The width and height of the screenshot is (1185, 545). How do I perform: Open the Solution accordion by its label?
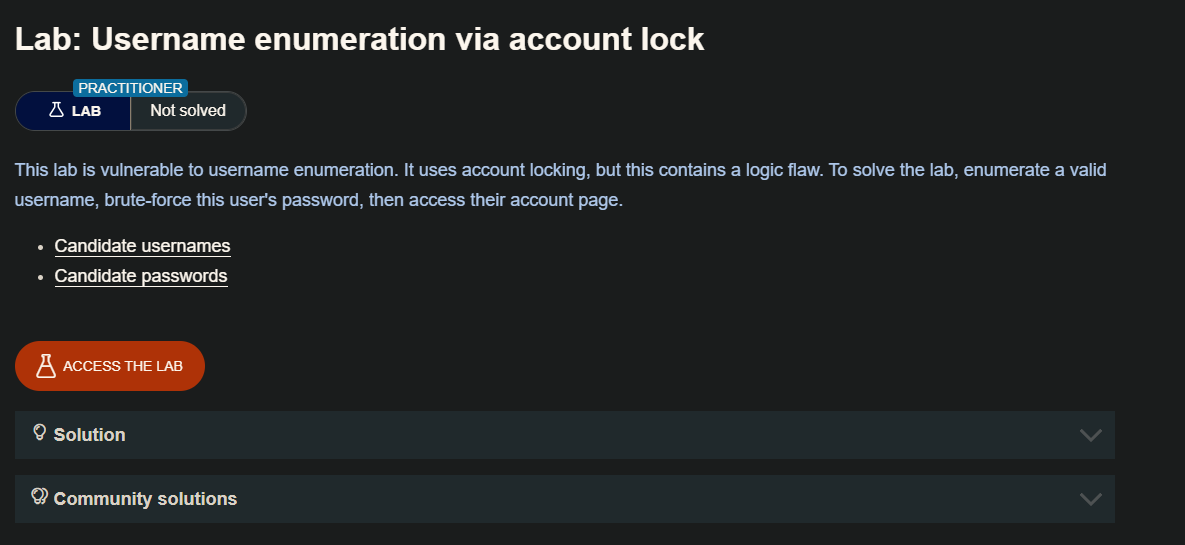pyautogui.click(x=90, y=435)
